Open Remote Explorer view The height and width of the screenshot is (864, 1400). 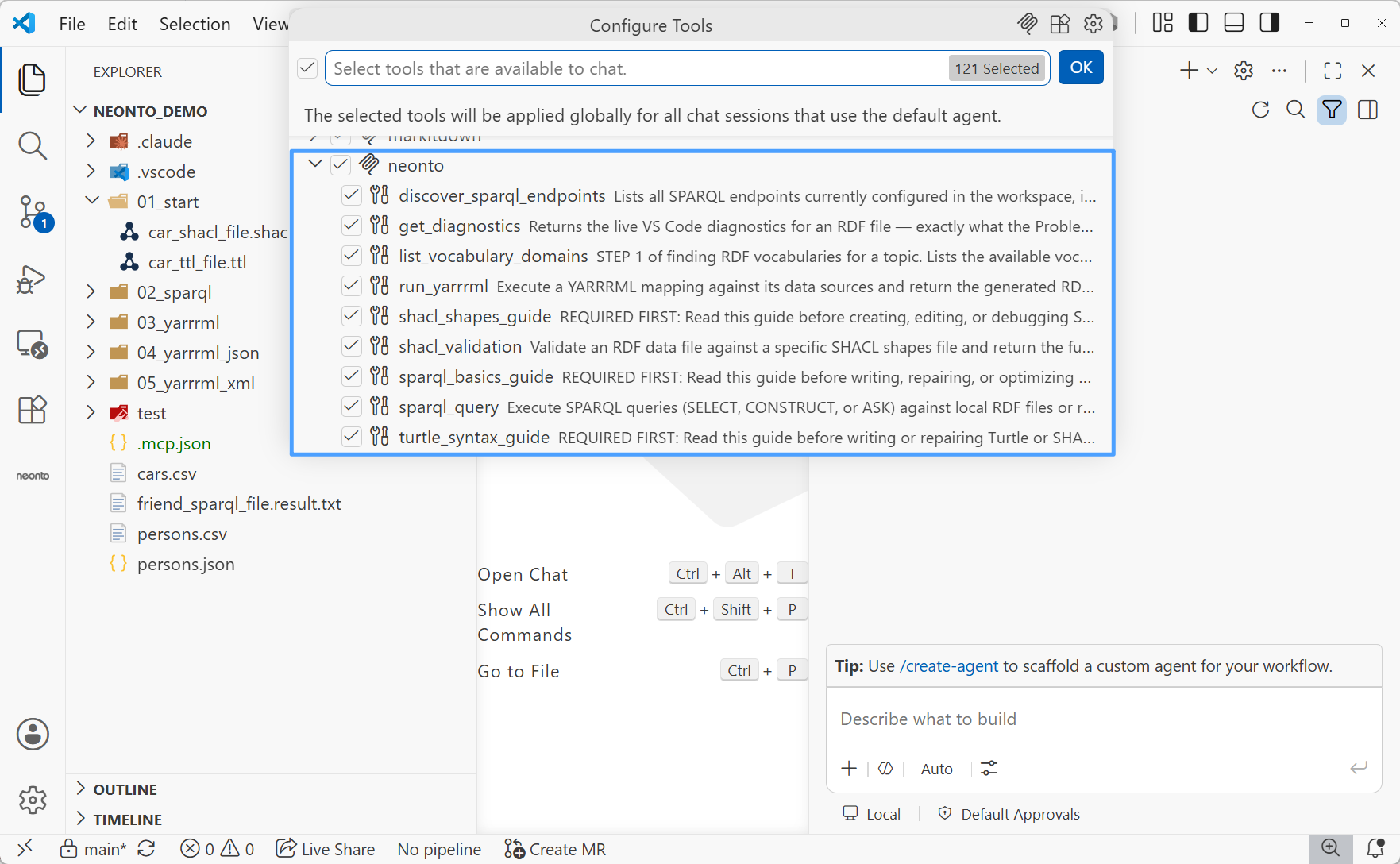click(33, 345)
